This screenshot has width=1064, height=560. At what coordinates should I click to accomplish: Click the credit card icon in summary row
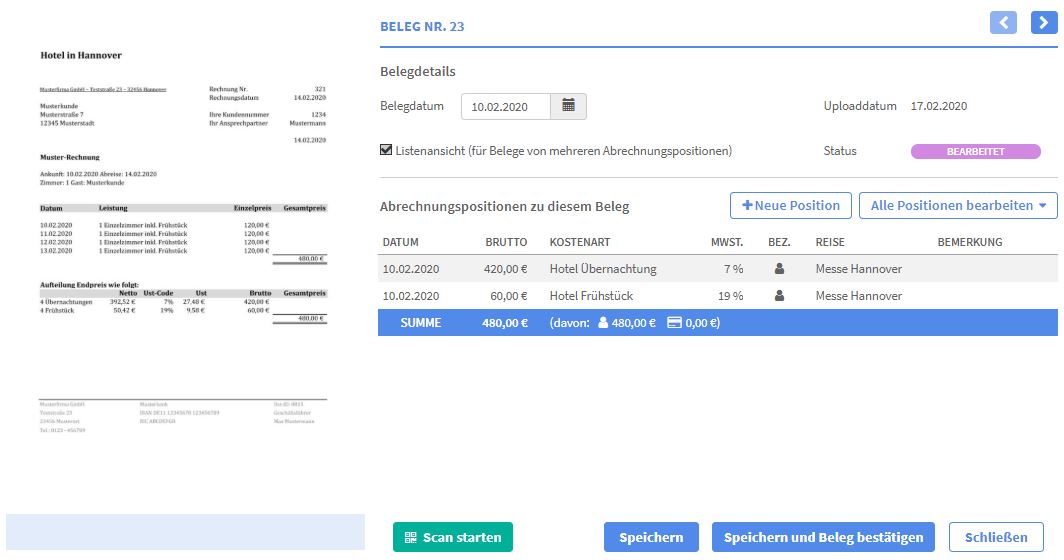[x=674, y=323]
